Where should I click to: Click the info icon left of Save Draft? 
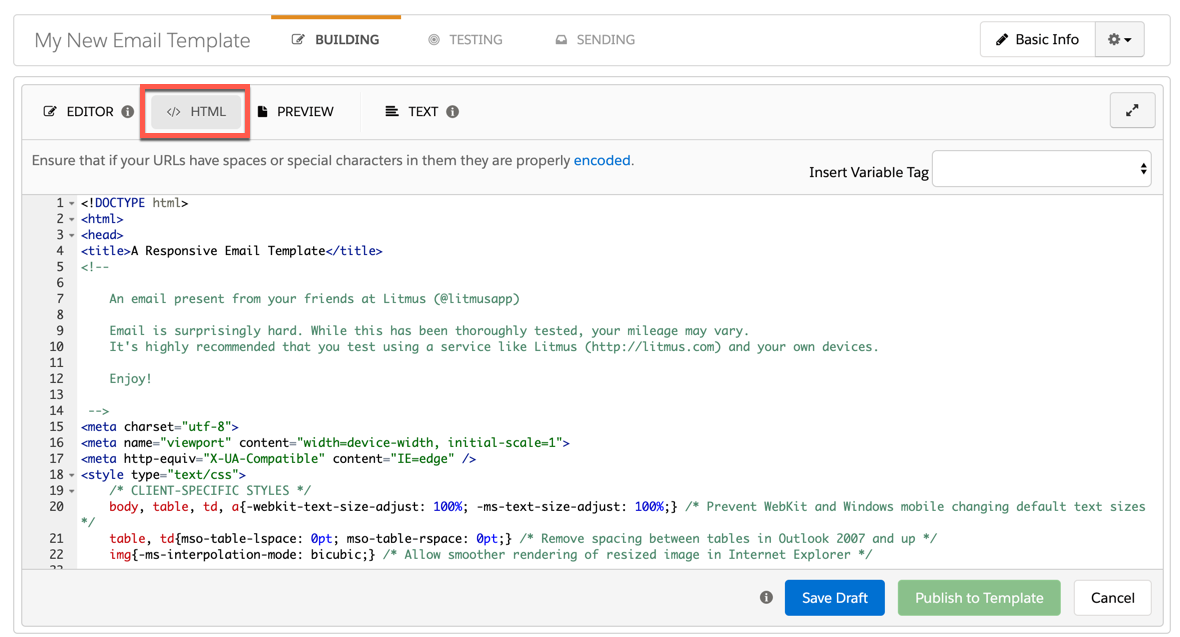click(x=766, y=598)
